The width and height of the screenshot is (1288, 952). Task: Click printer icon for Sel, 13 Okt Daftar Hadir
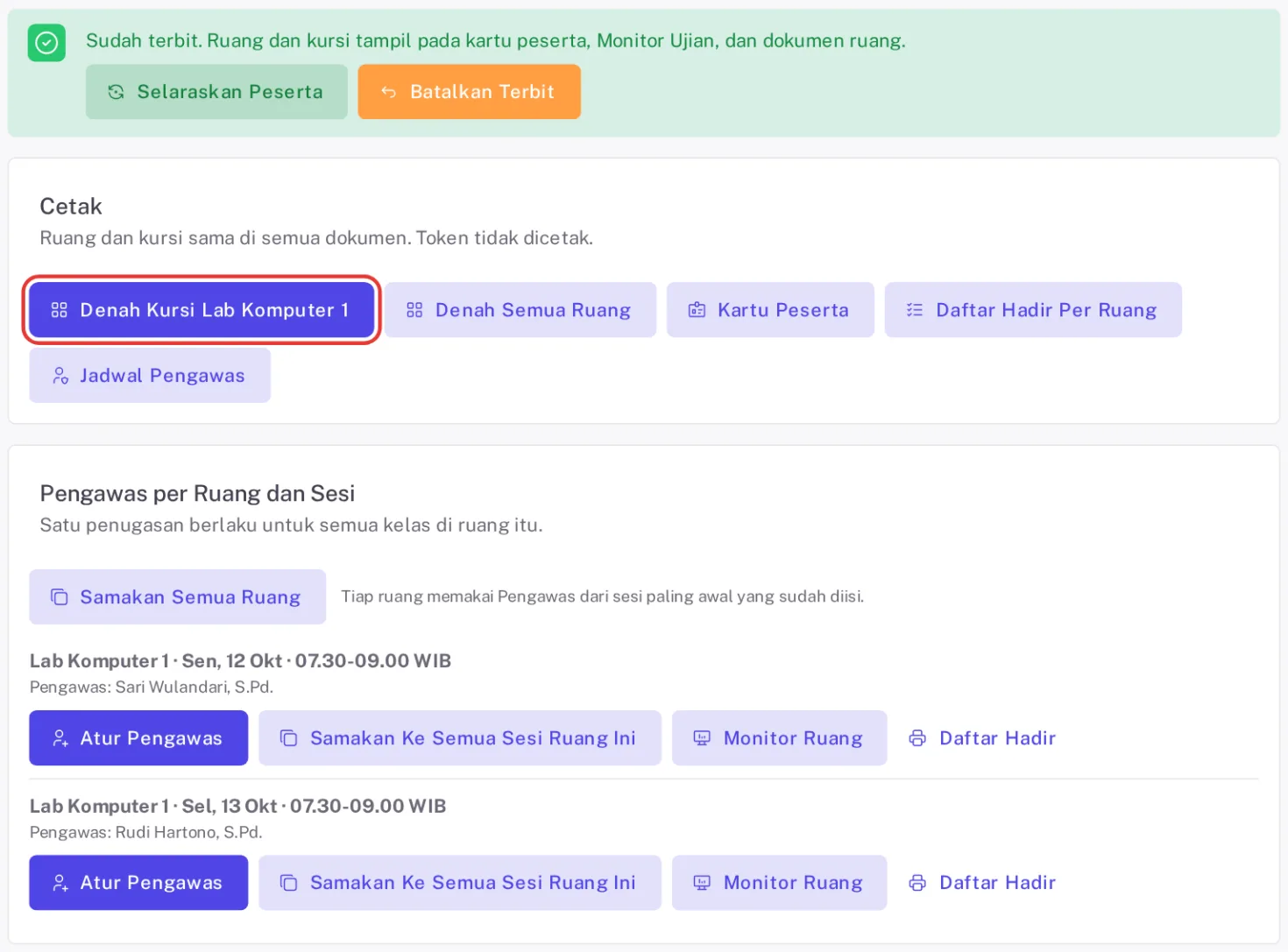[917, 883]
